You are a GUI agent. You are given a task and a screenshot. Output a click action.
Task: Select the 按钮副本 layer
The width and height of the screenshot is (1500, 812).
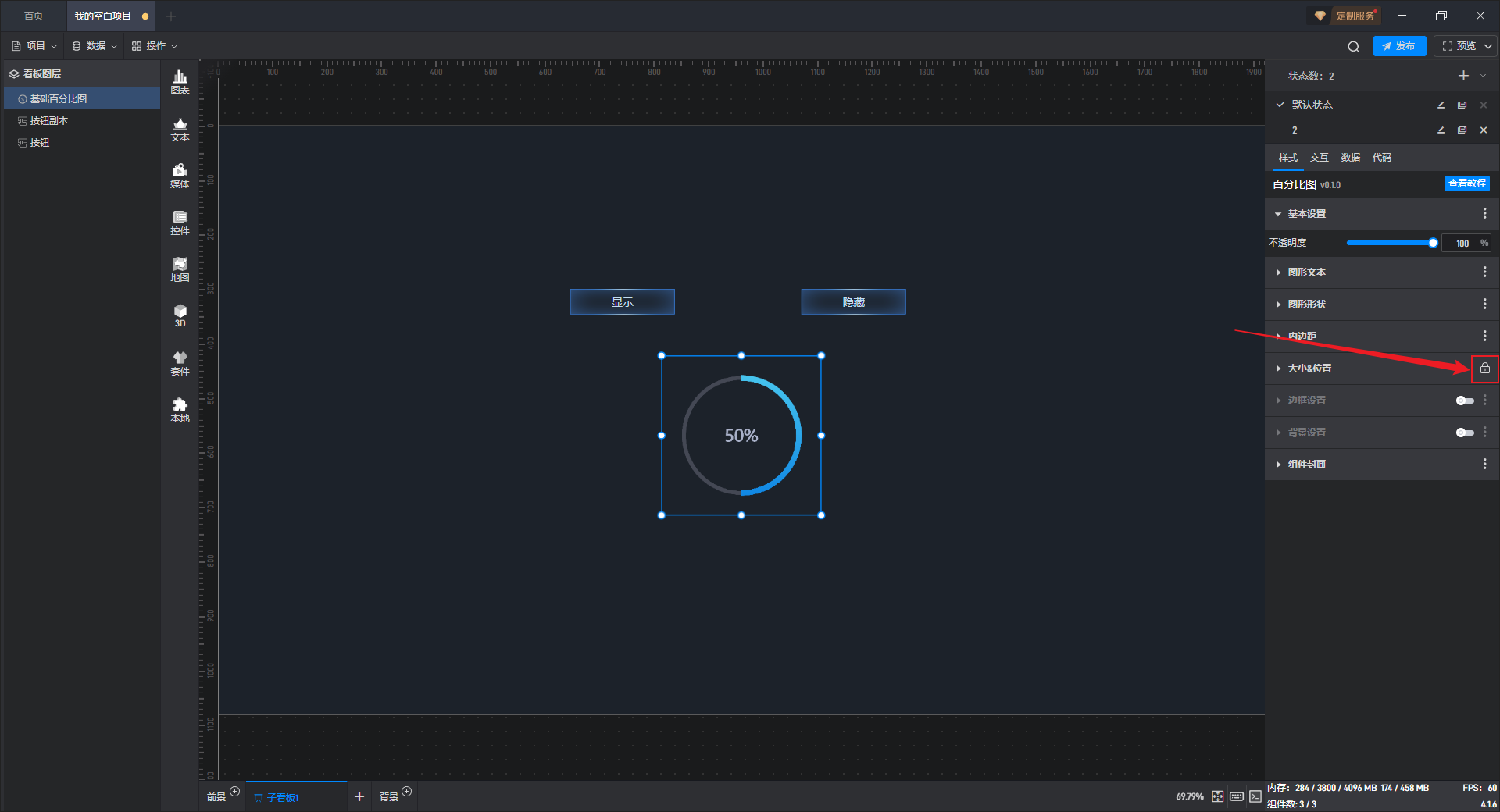82,121
